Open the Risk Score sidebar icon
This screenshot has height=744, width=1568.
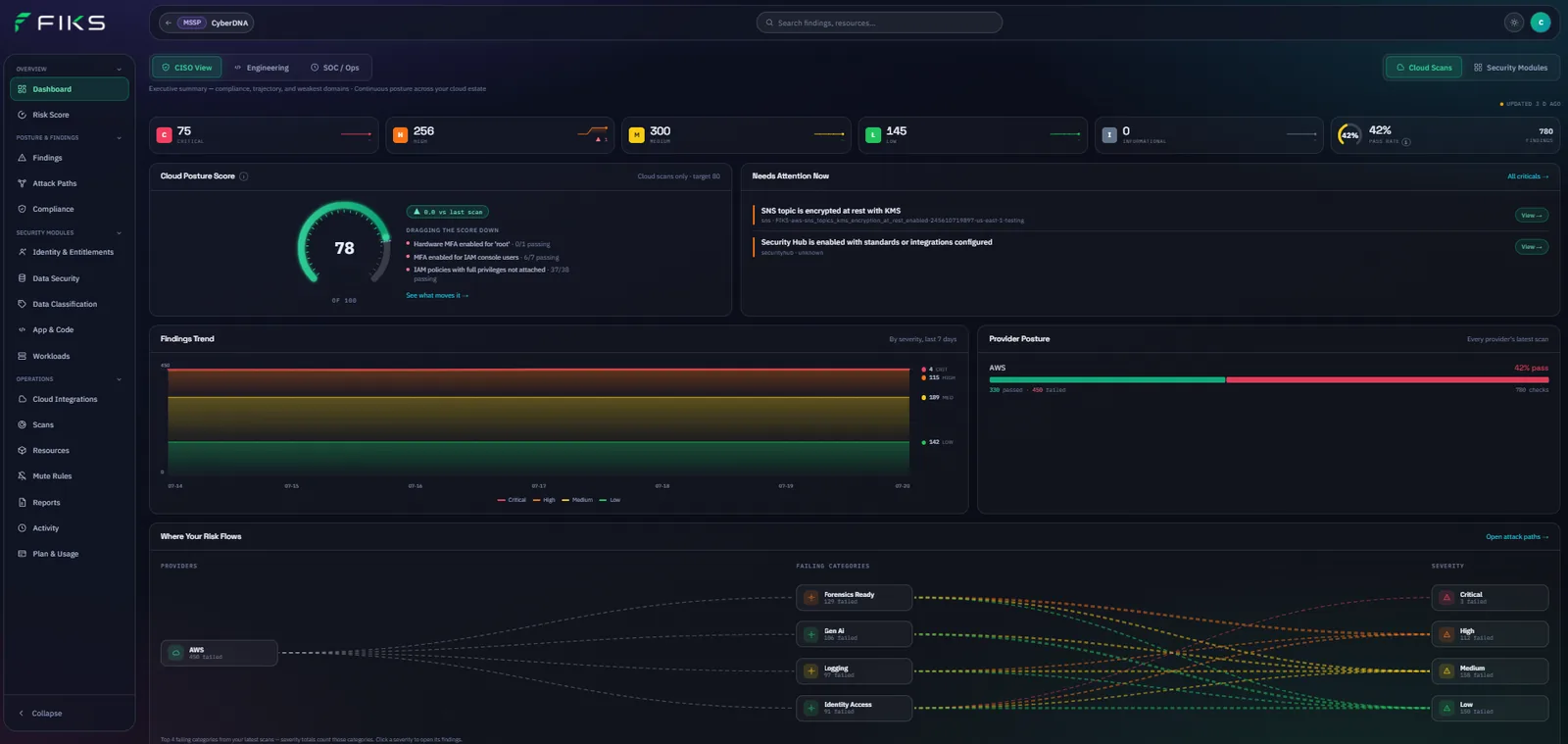point(22,115)
